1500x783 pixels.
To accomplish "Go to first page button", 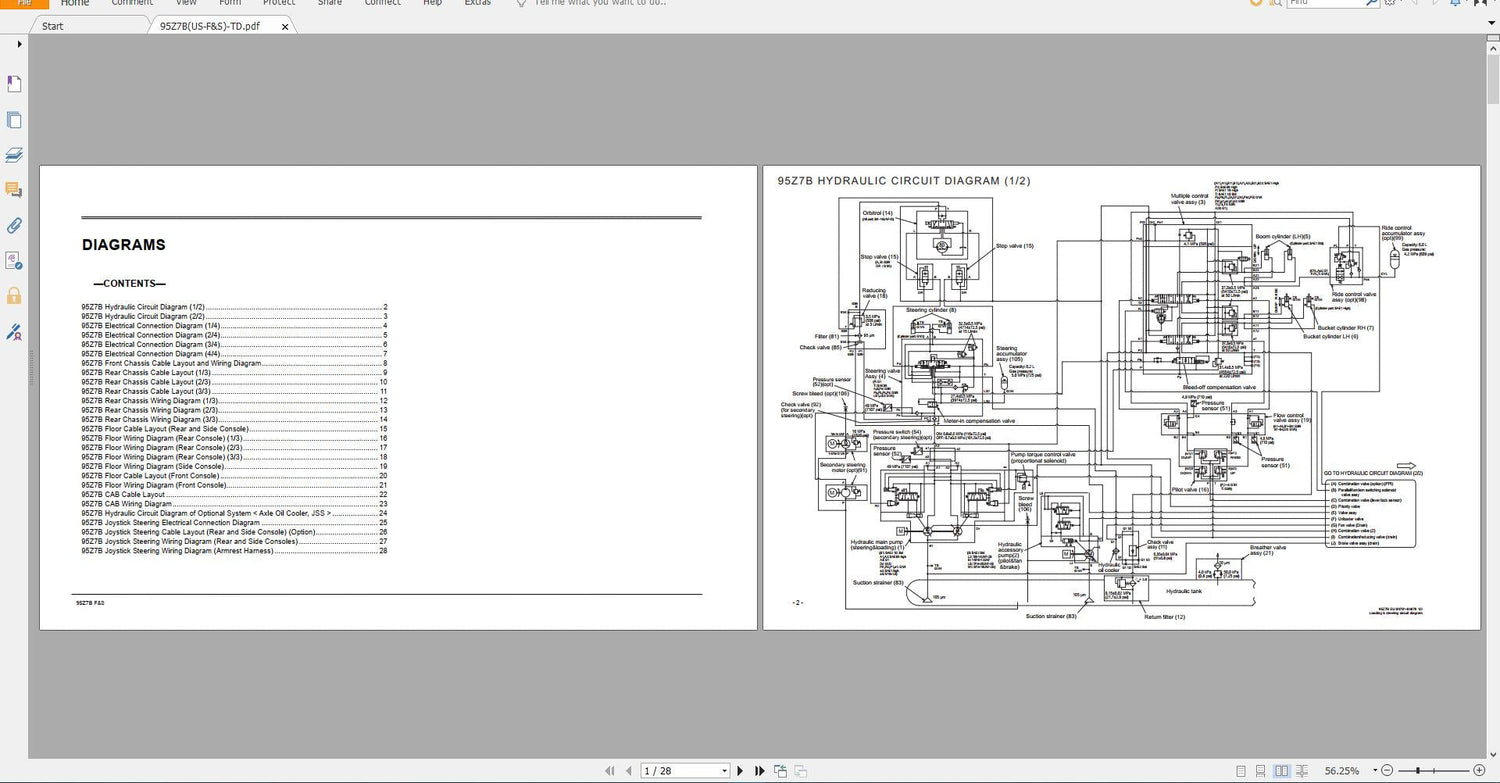I will (610, 771).
